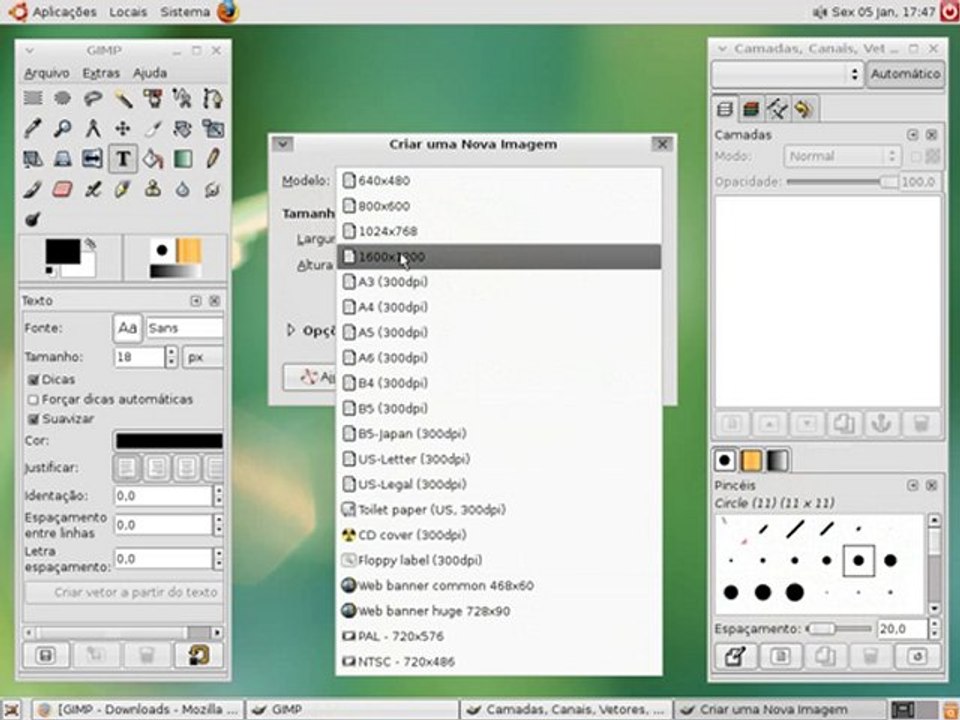The width and height of the screenshot is (960, 720).
Task: Open the Ajuda menu
Action: [x=150, y=73]
